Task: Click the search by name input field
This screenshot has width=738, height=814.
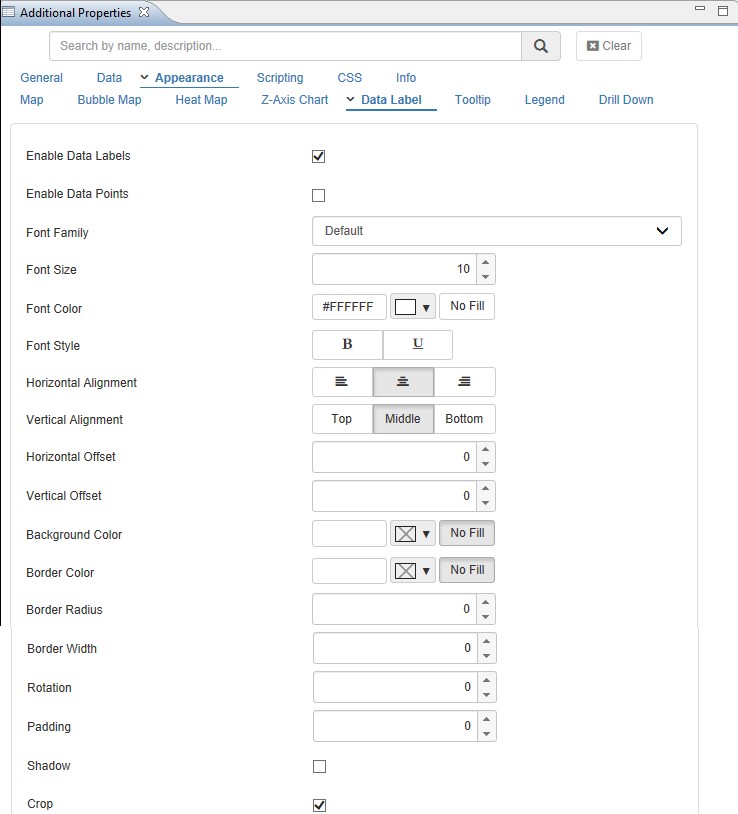Action: pos(285,46)
